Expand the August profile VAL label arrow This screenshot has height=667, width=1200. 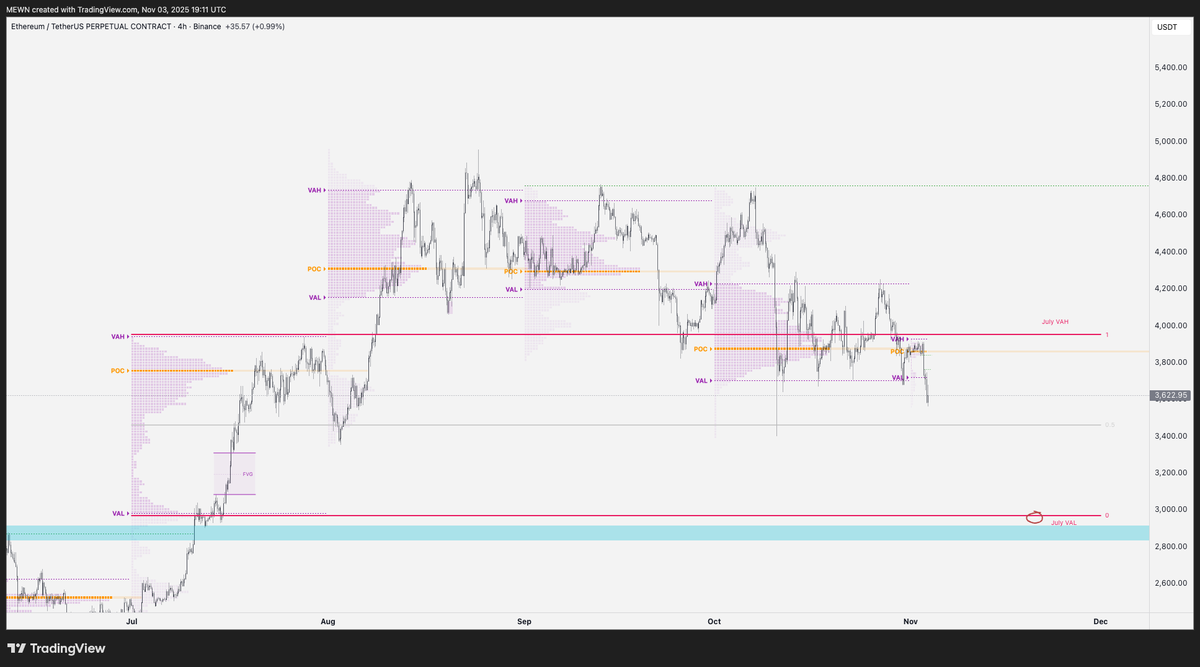click(x=325, y=297)
